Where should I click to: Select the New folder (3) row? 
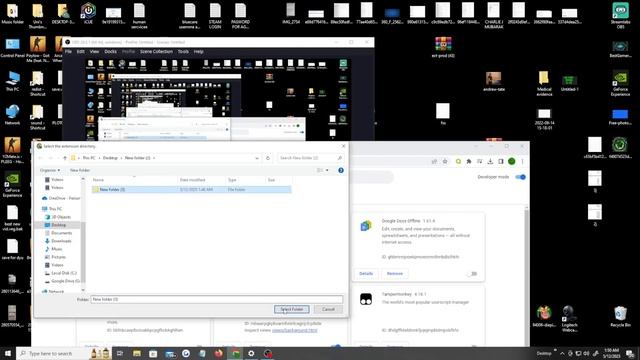coord(191,189)
